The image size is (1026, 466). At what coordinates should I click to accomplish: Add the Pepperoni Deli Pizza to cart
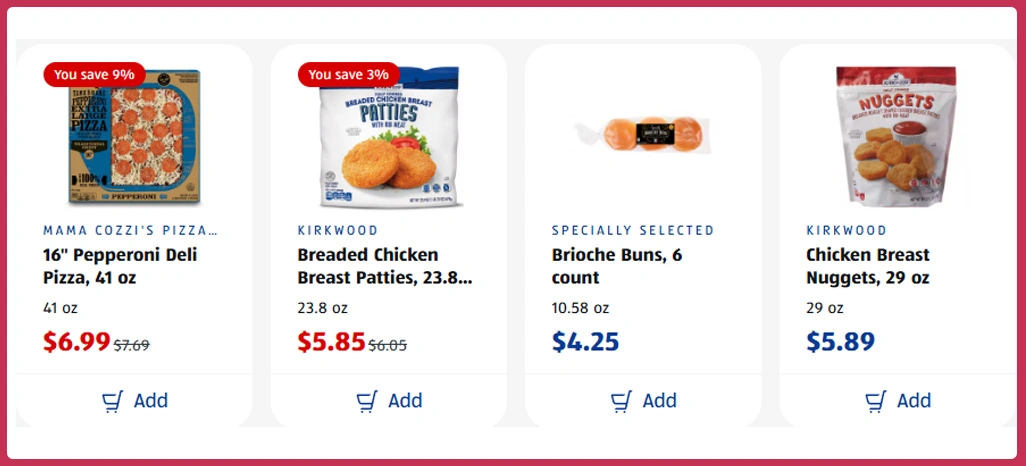pos(135,401)
